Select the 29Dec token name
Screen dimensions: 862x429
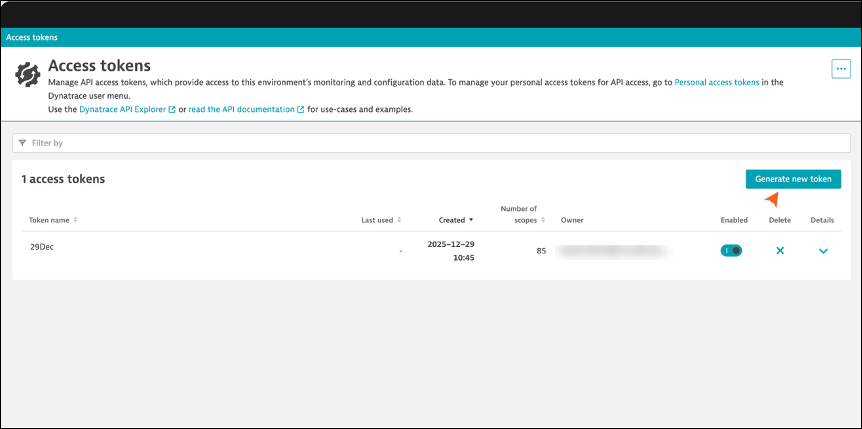(41, 246)
